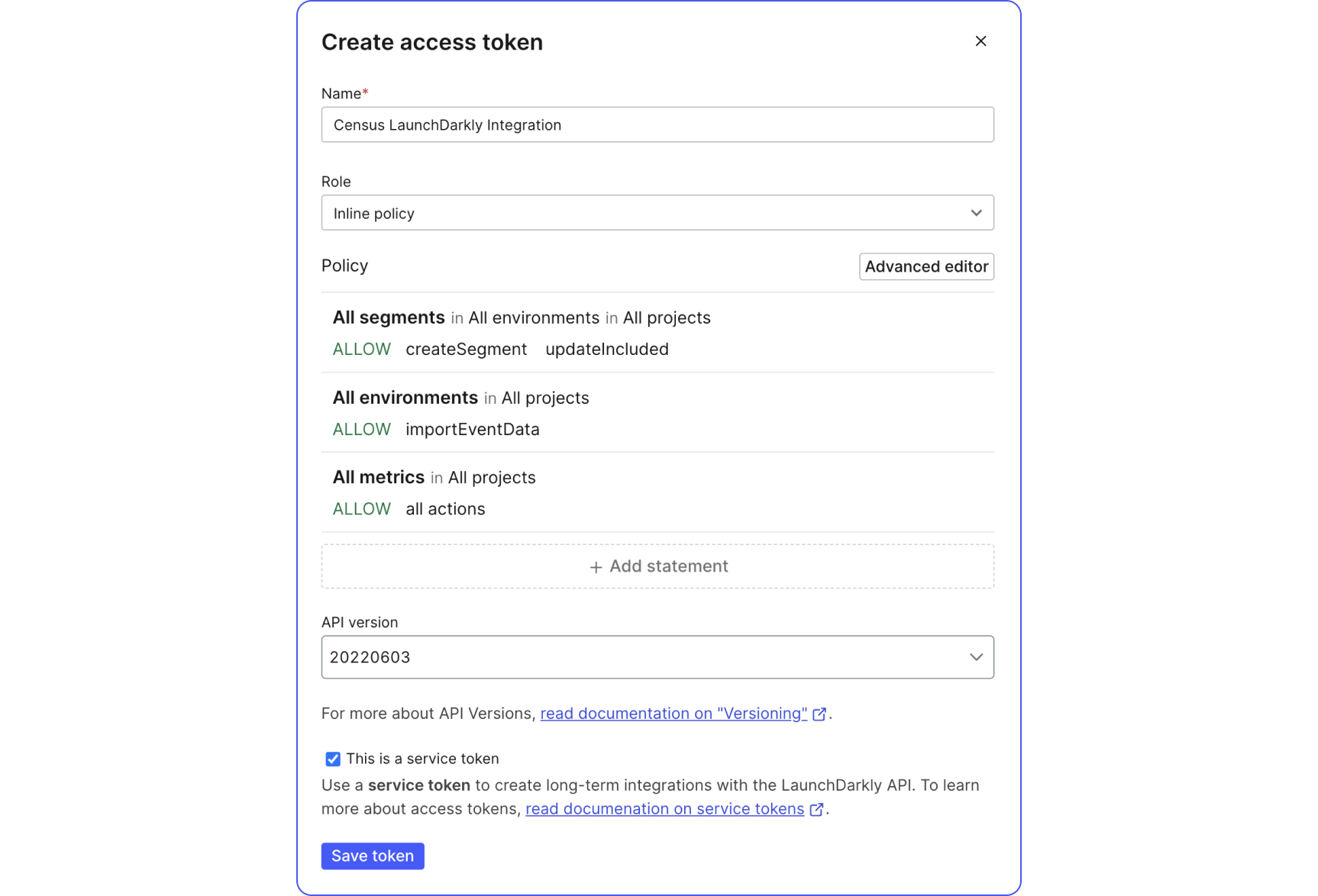This screenshot has width=1318, height=896.
Task: Open the Advanced editor
Action: [926, 266]
